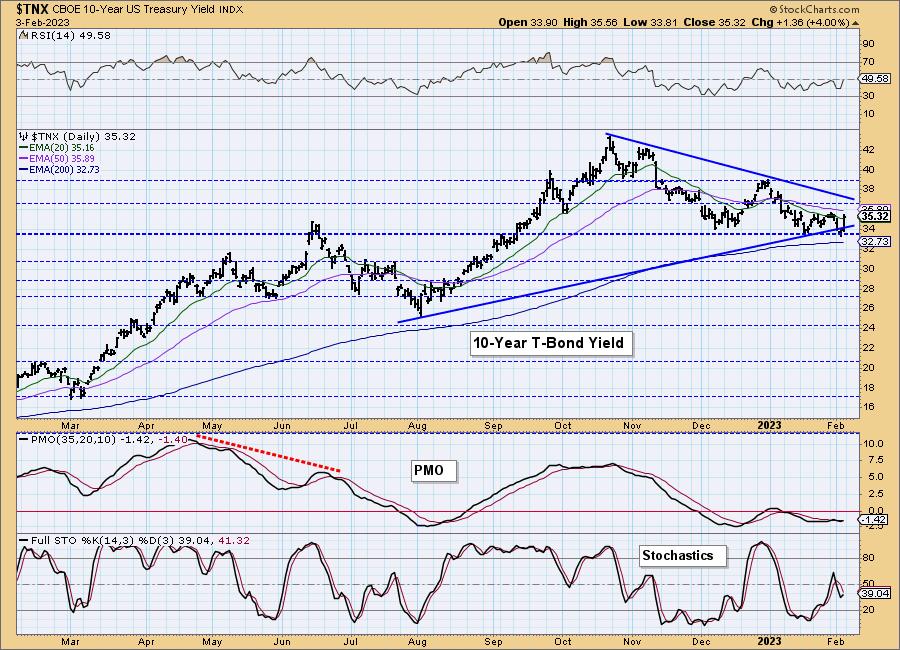Screen dimensions: 900x650
Task: Select the Close 35.32 header value
Action: coord(715,22)
